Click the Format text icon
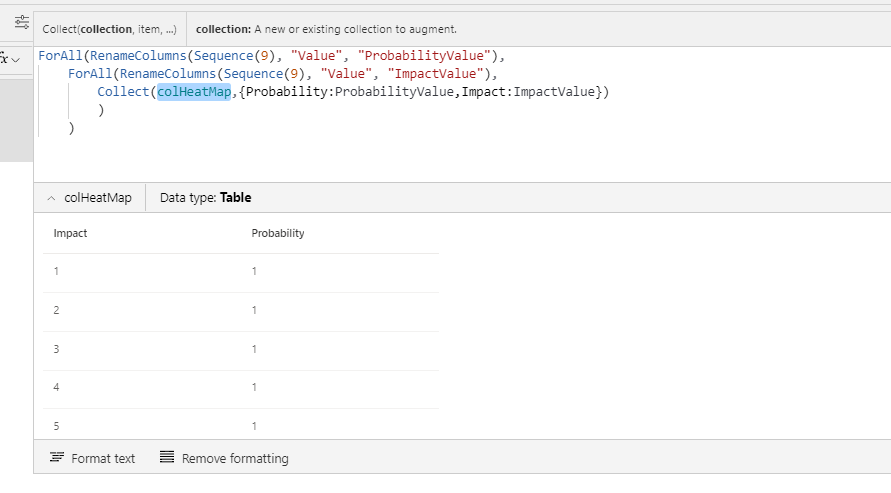891x493 pixels. click(57, 458)
